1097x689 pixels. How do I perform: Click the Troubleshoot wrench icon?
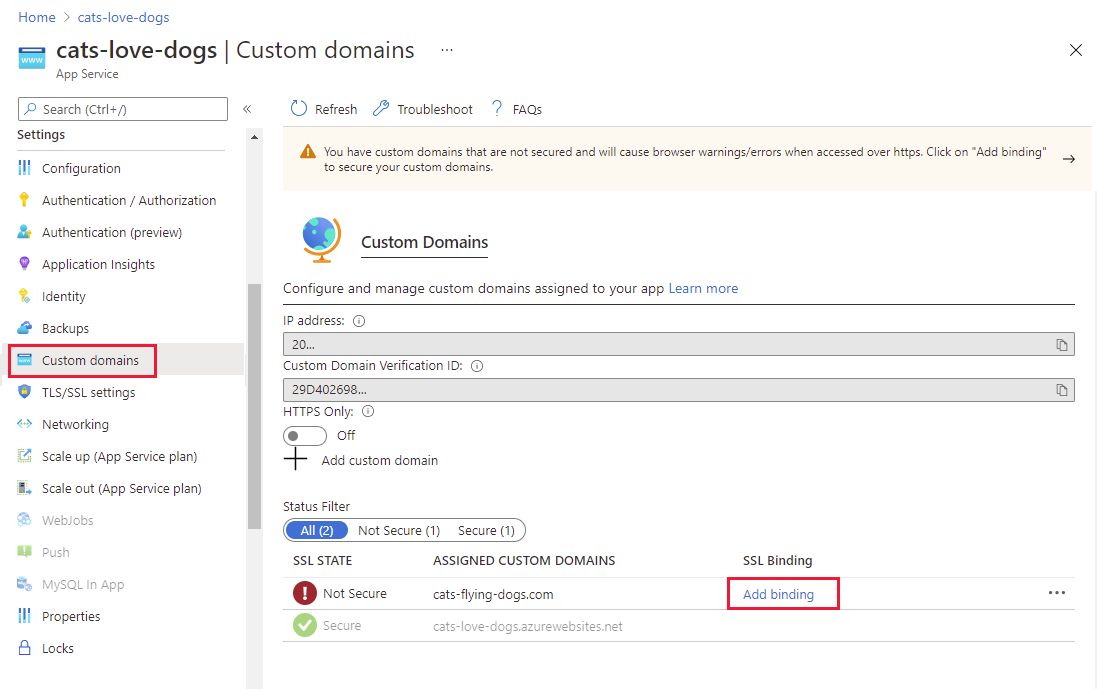(381, 108)
